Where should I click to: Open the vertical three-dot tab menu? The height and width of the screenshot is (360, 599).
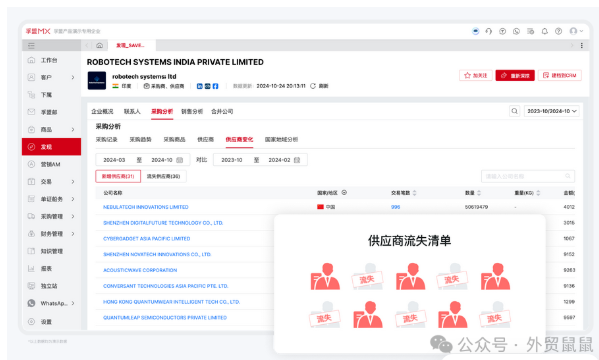click(x=582, y=45)
